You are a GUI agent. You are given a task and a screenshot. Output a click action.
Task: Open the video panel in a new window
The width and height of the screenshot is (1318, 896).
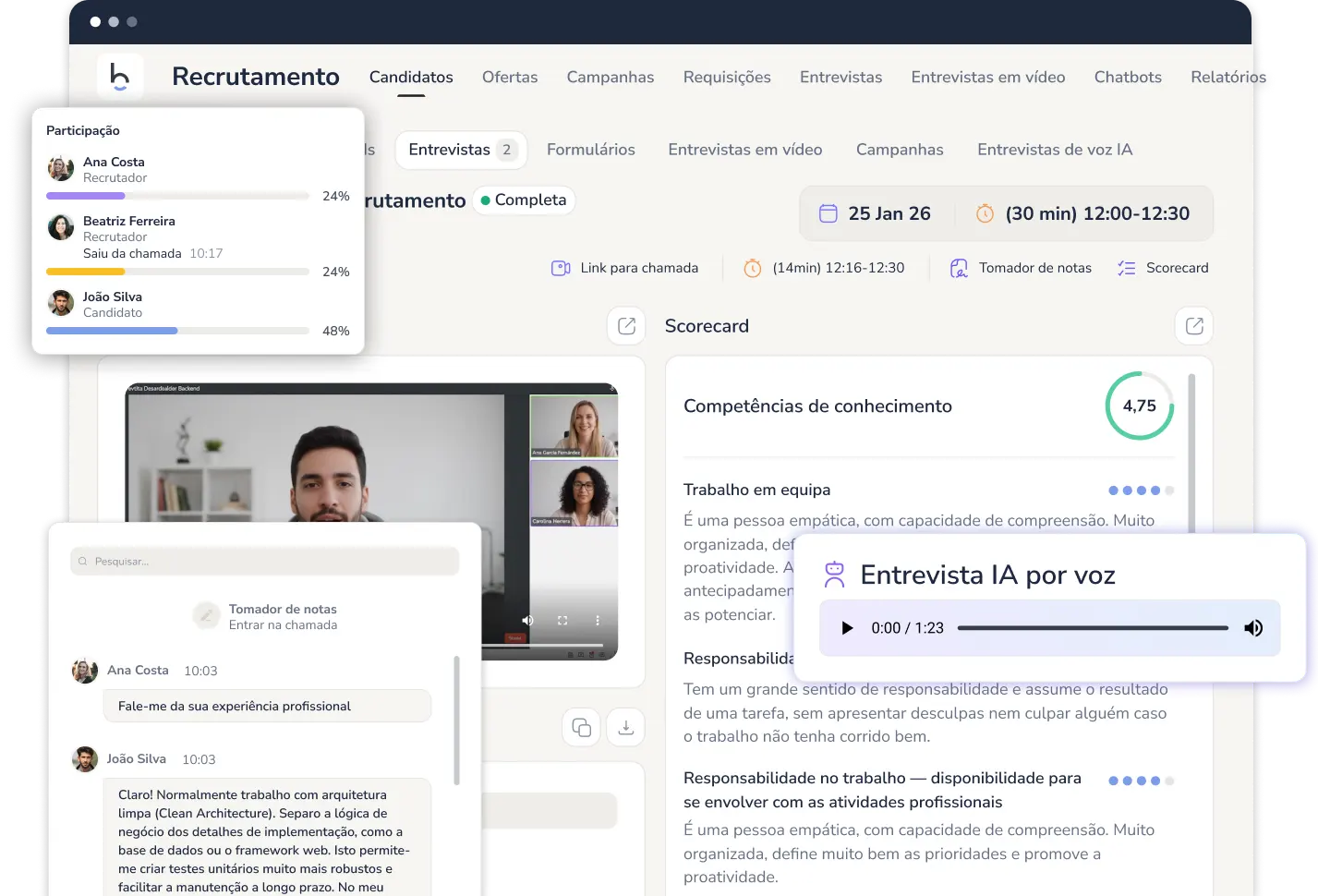(x=626, y=326)
